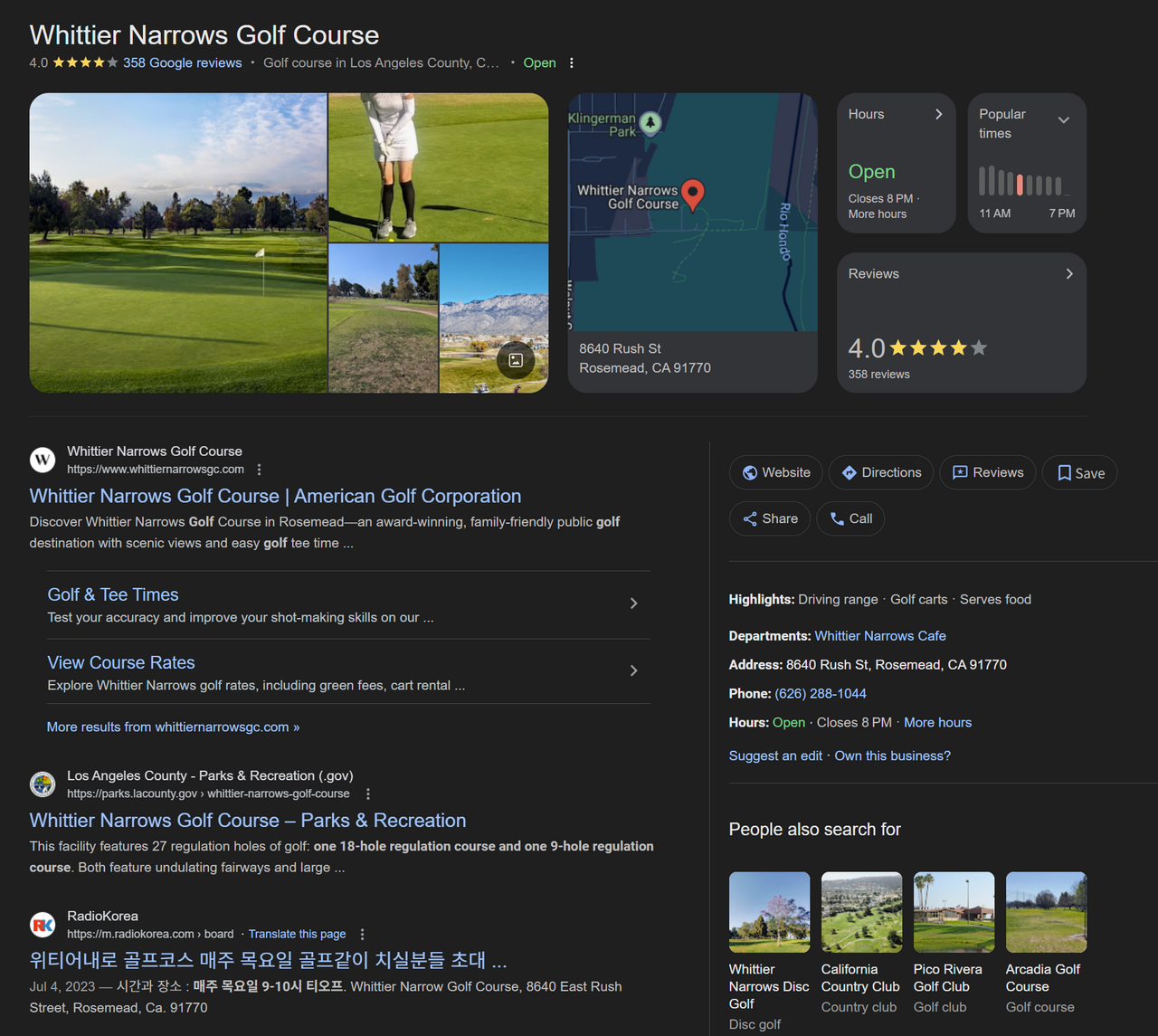
Task: Click the Popular times bar chart
Action: click(1025, 181)
